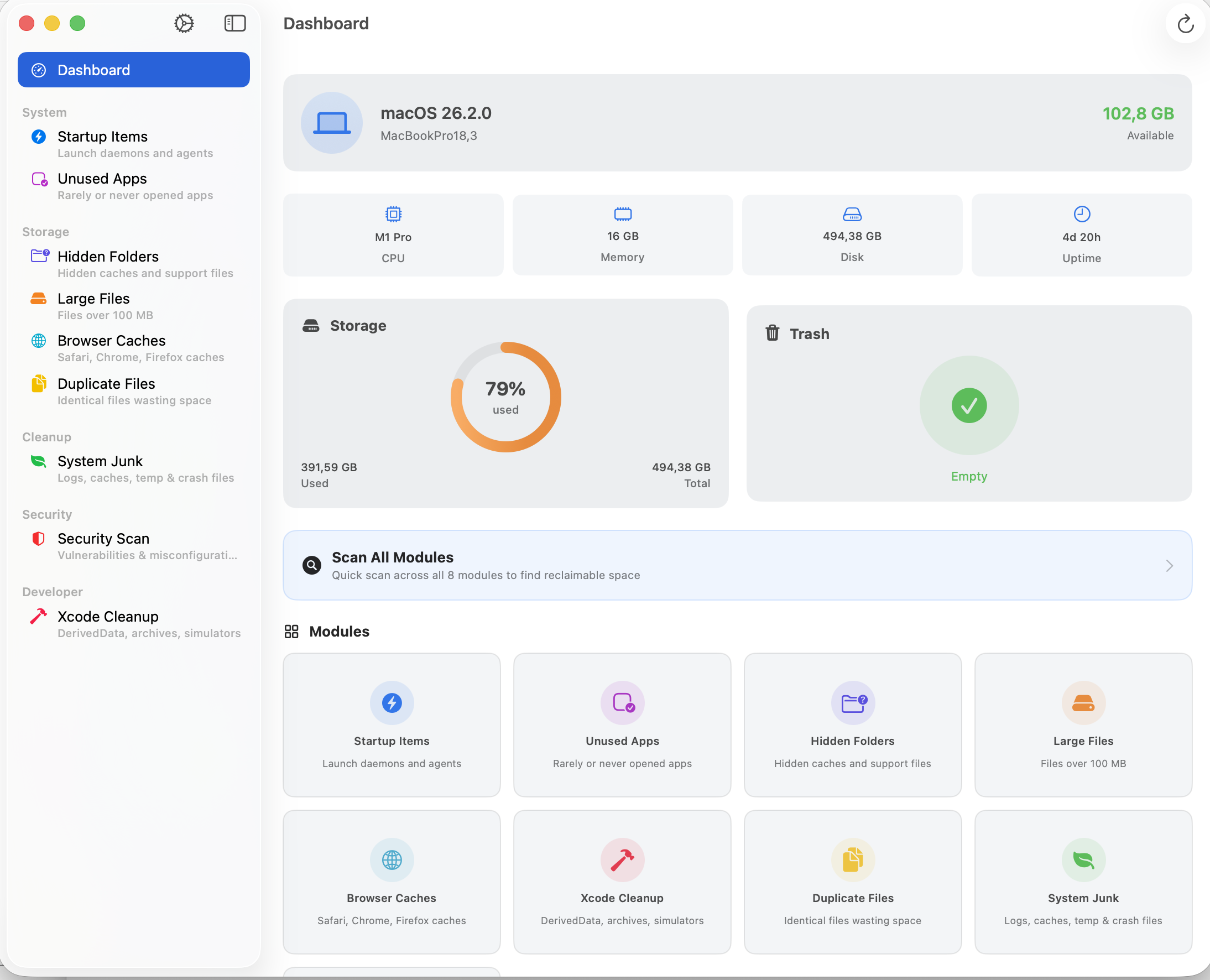1210x980 pixels.
Task: Click the green checkmark in Trash card
Action: click(969, 405)
